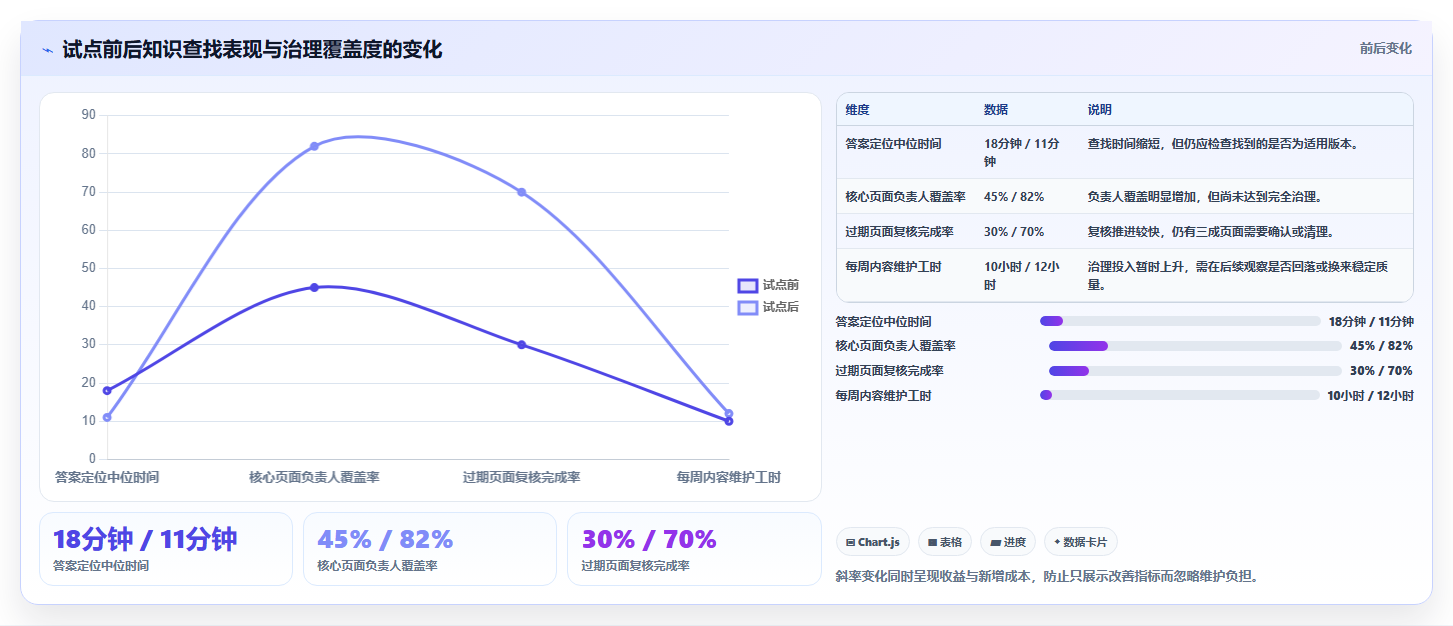Click the 前后变化 label in header

[x=1385, y=48]
